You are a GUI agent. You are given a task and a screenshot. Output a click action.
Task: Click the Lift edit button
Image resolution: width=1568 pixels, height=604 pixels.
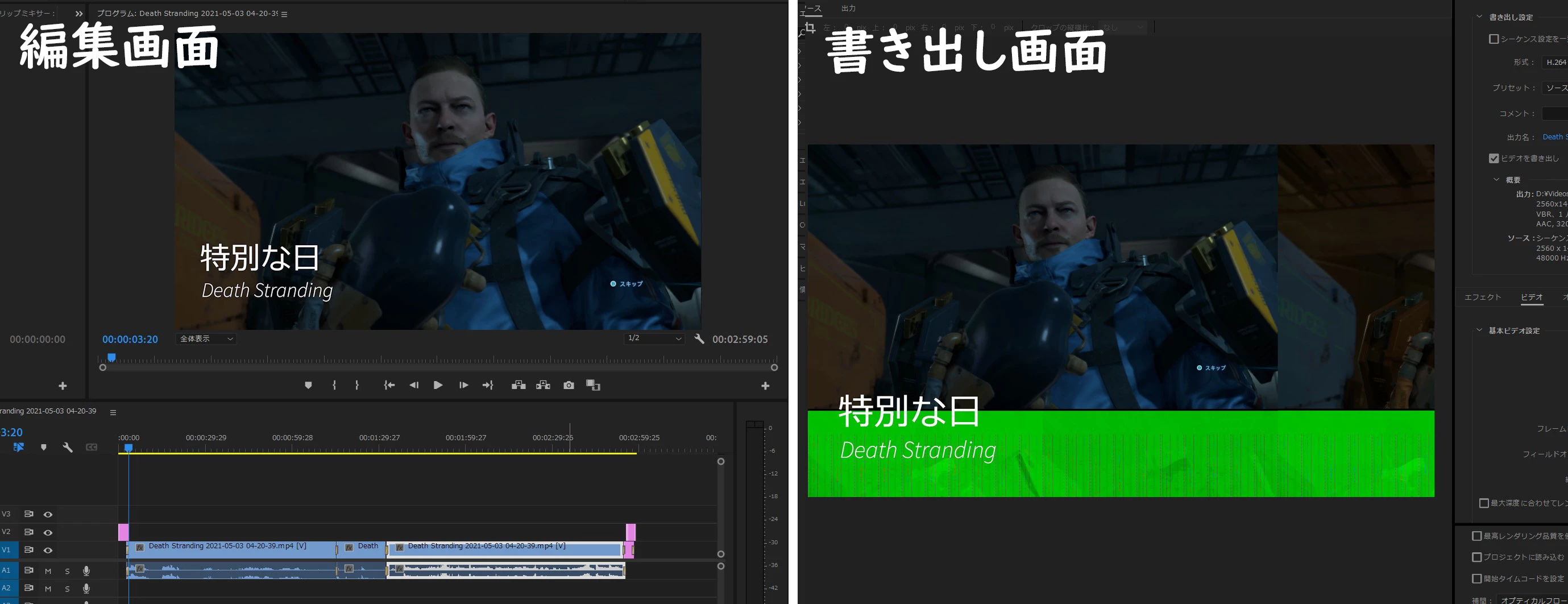coord(518,386)
